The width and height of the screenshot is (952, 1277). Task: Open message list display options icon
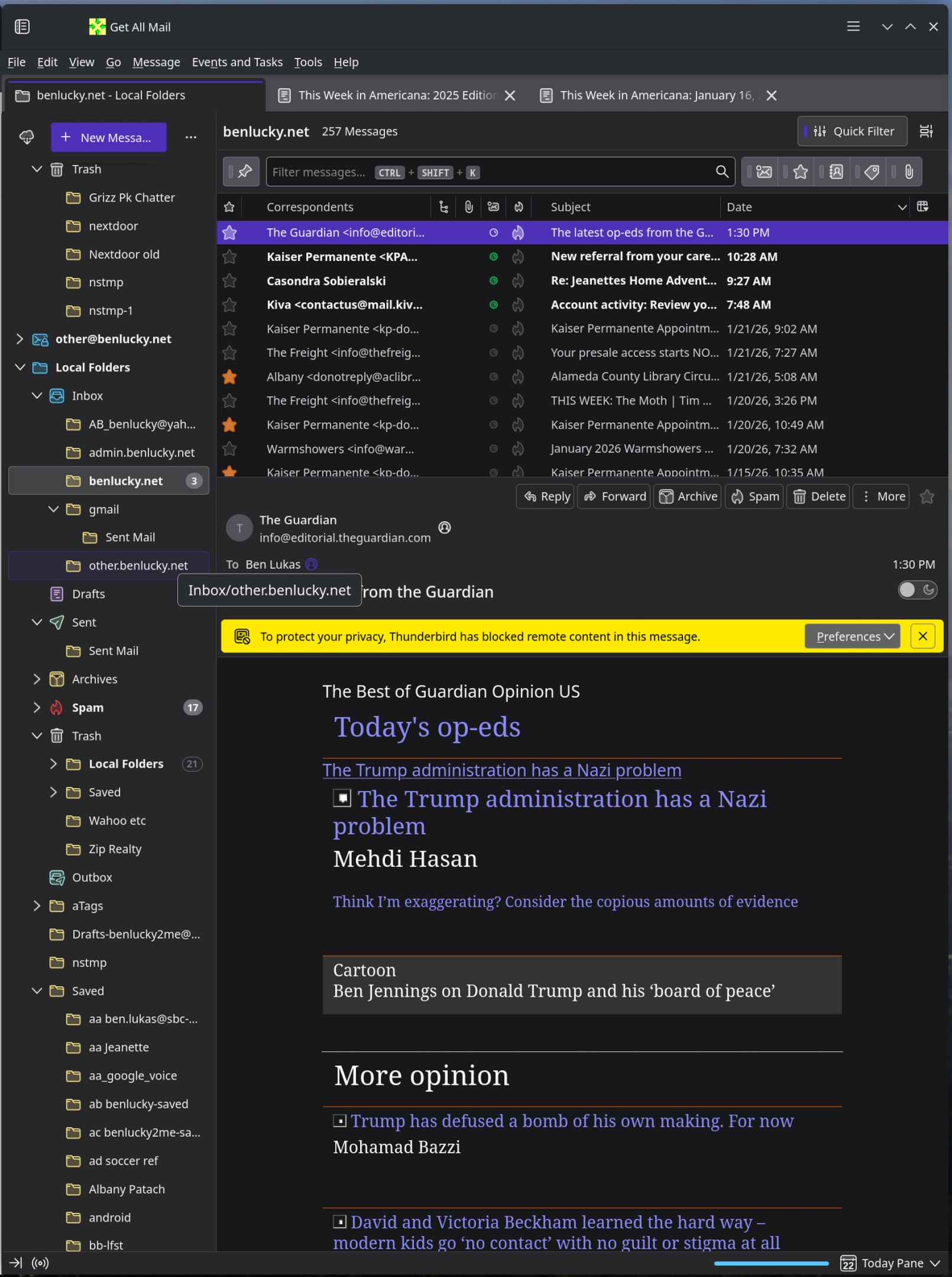(x=926, y=131)
